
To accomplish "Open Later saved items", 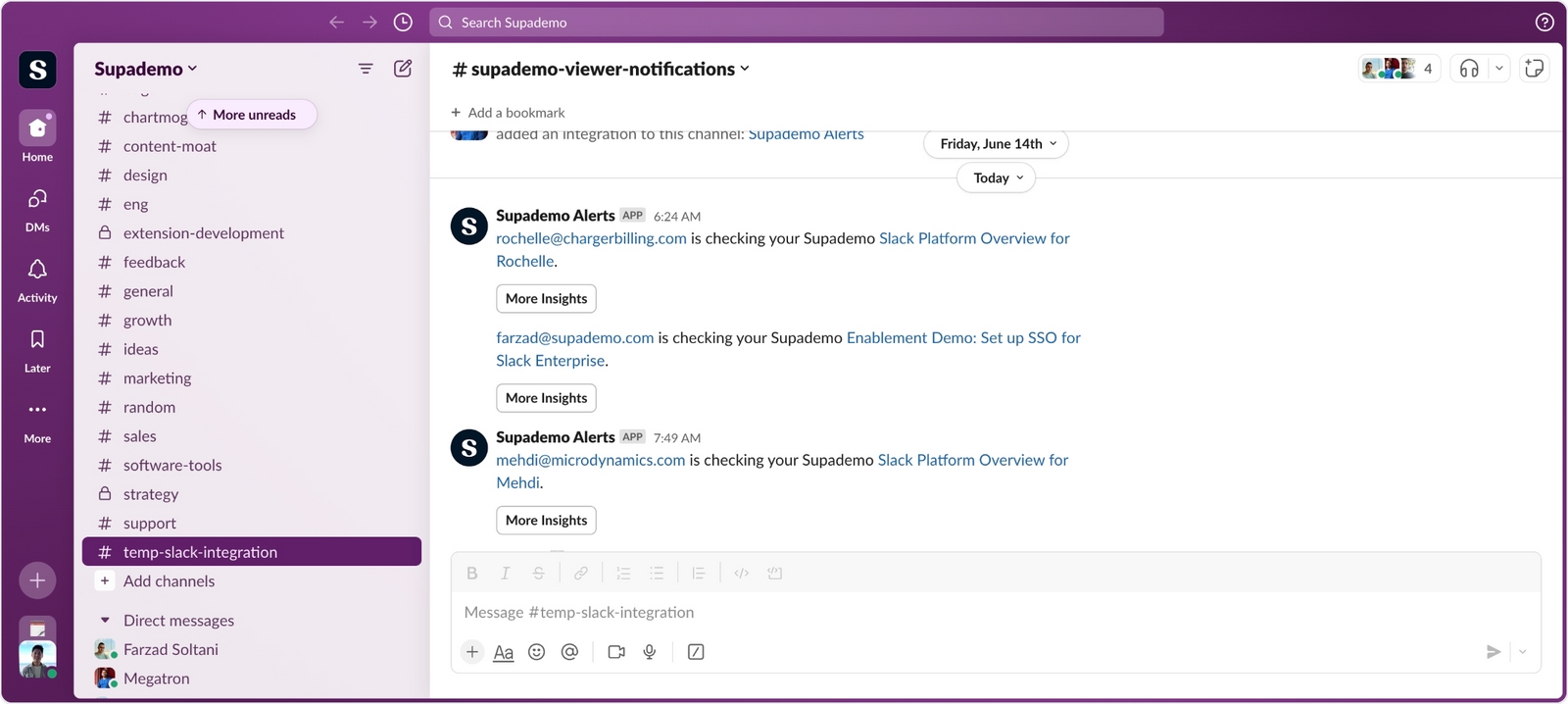I will click(x=37, y=350).
